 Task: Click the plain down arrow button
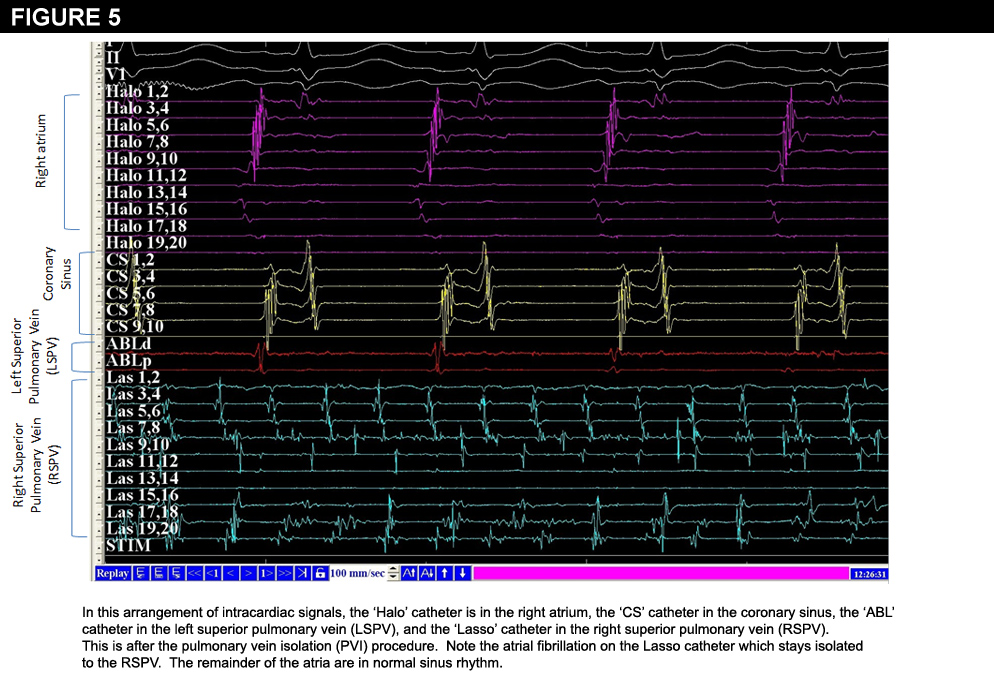[462, 573]
